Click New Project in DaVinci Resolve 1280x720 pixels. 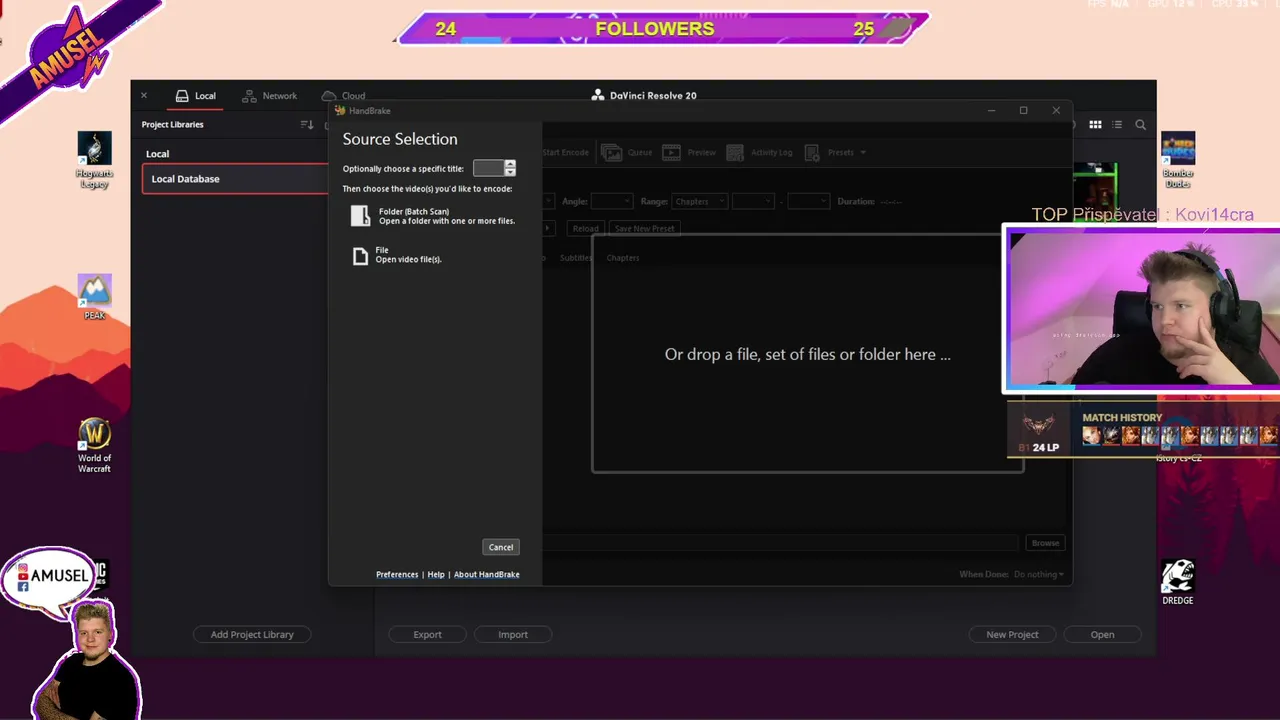(1012, 634)
